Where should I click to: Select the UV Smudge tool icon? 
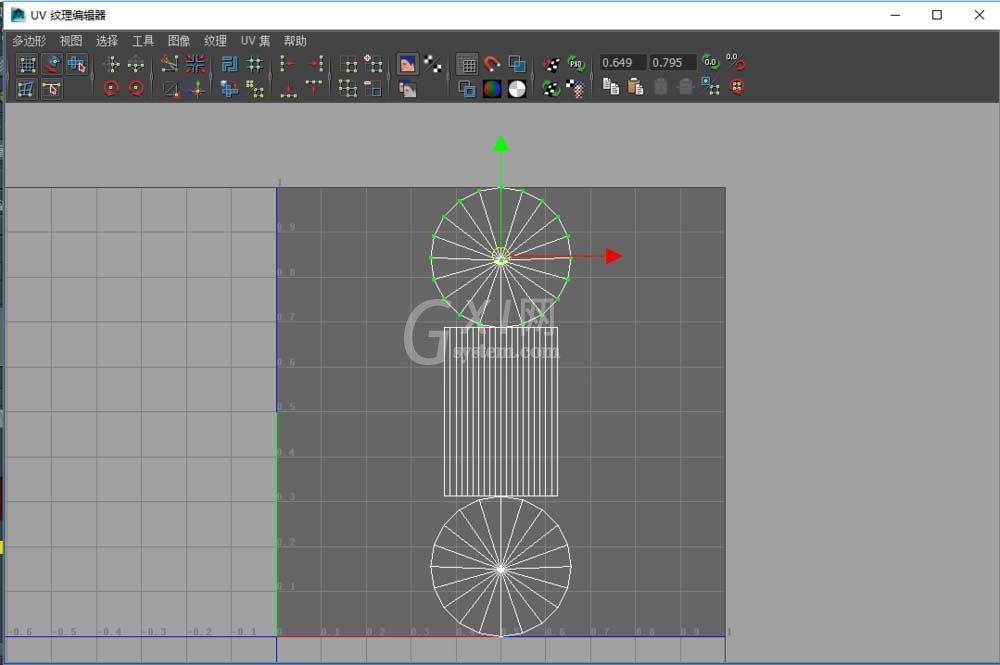coord(52,89)
